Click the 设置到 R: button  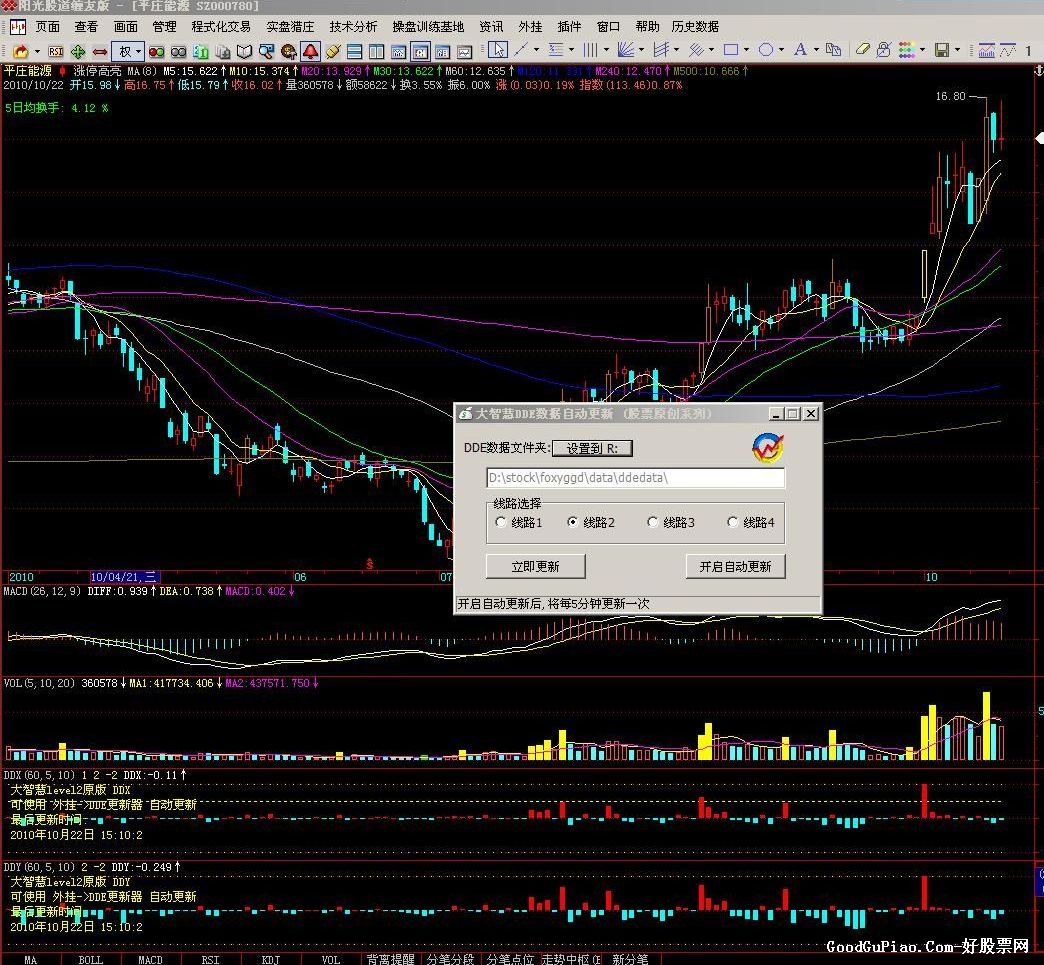[x=592, y=448]
